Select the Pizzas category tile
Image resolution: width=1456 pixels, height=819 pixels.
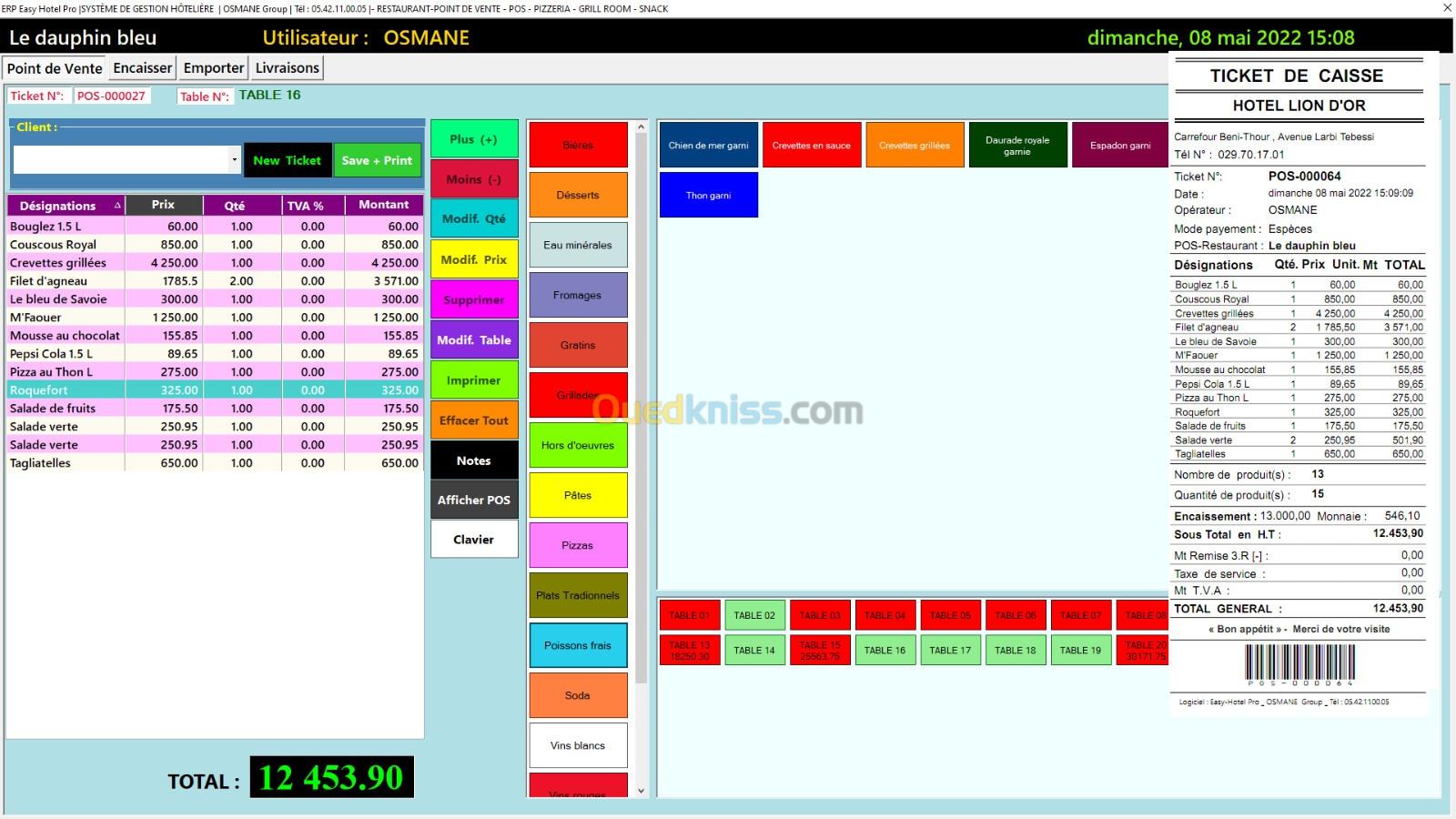[x=578, y=545]
